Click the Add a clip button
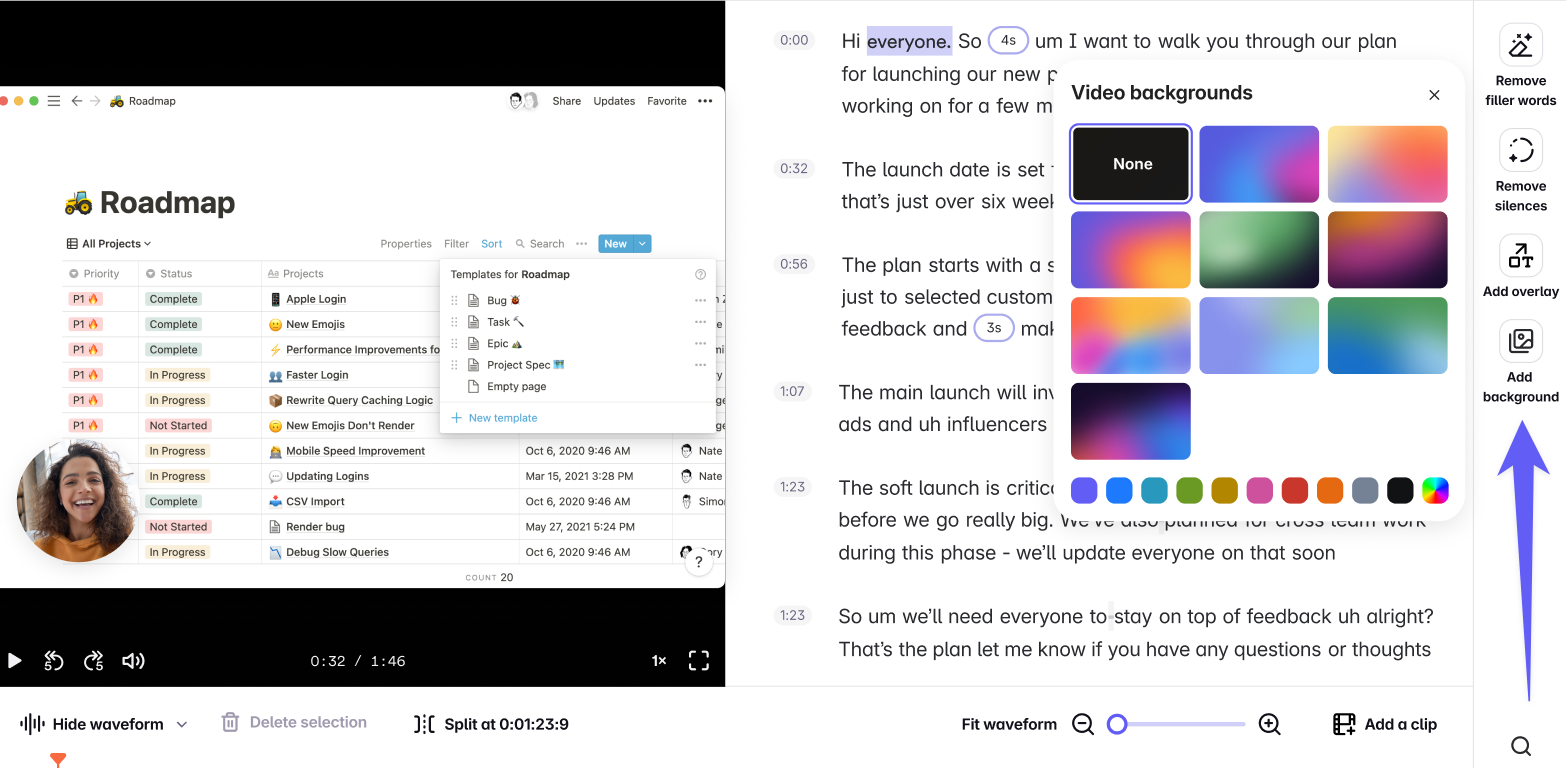 click(x=1385, y=724)
